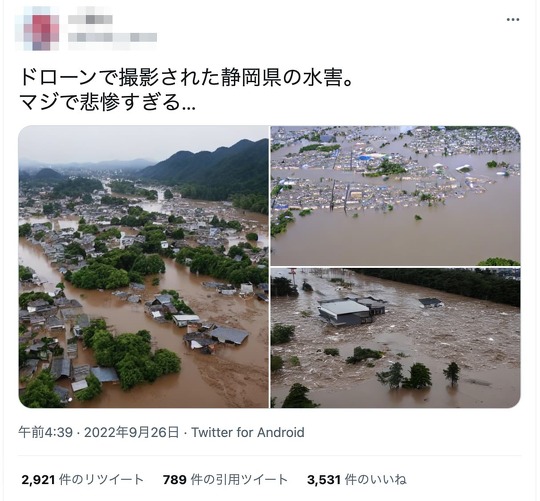Open the blurred username handle

pyautogui.click(x=112, y=37)
